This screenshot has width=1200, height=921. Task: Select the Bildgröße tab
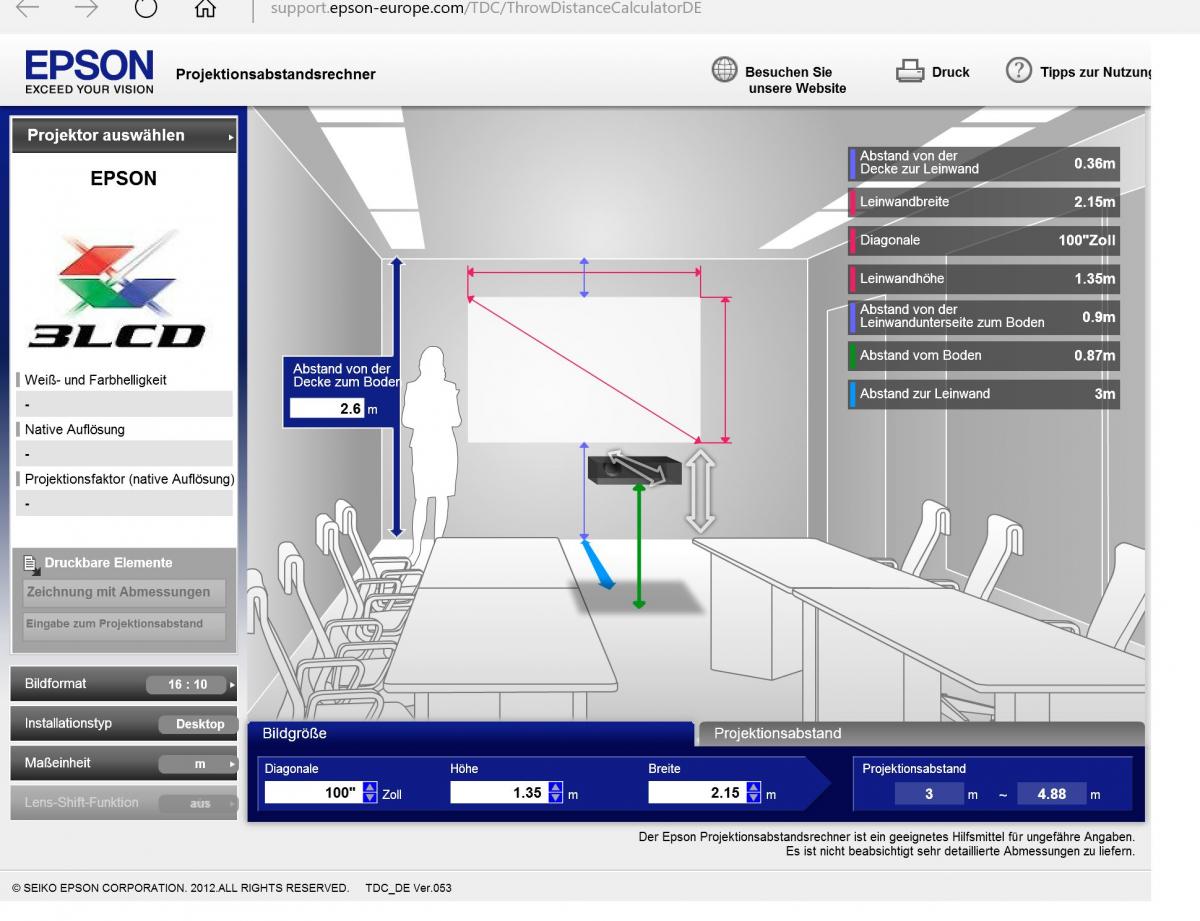pyautogui.click(x=470, y=733)
